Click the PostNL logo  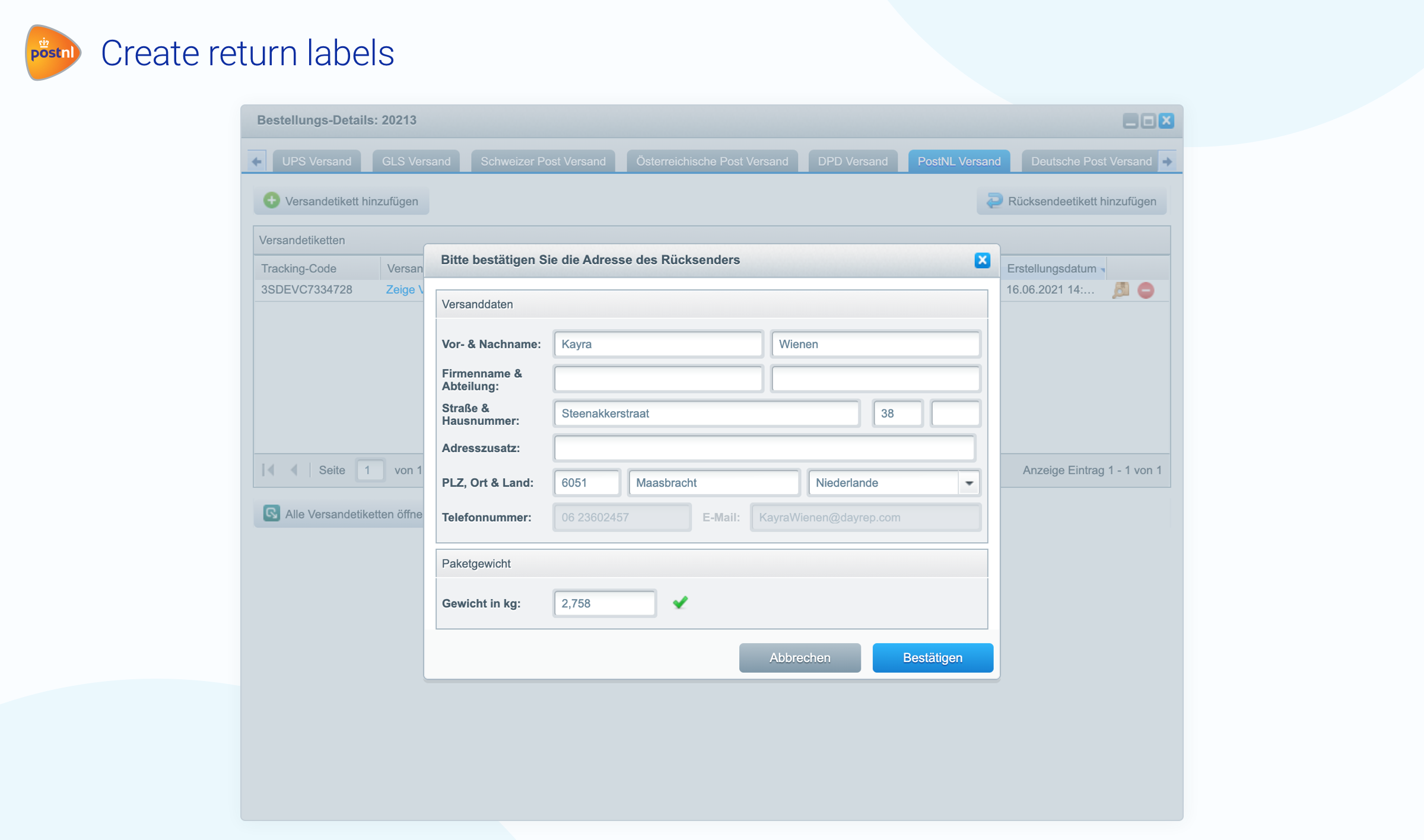53,52
